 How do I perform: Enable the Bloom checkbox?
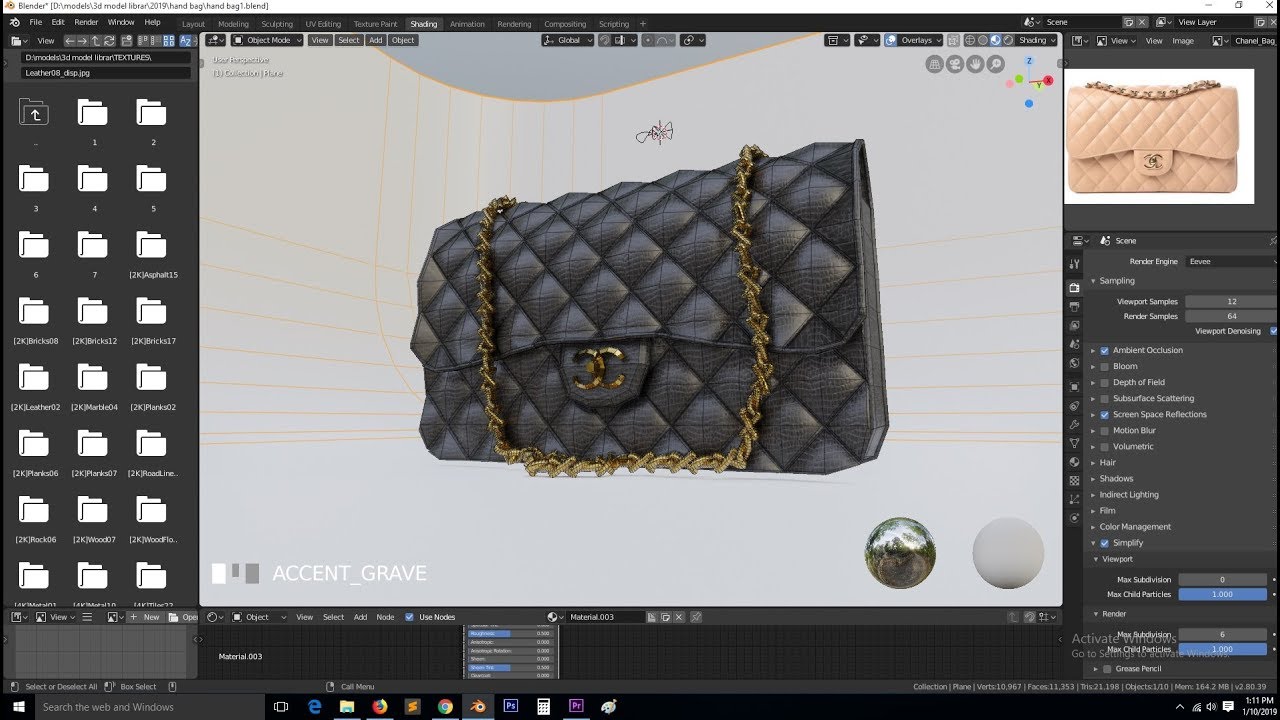pos(1105,367)
